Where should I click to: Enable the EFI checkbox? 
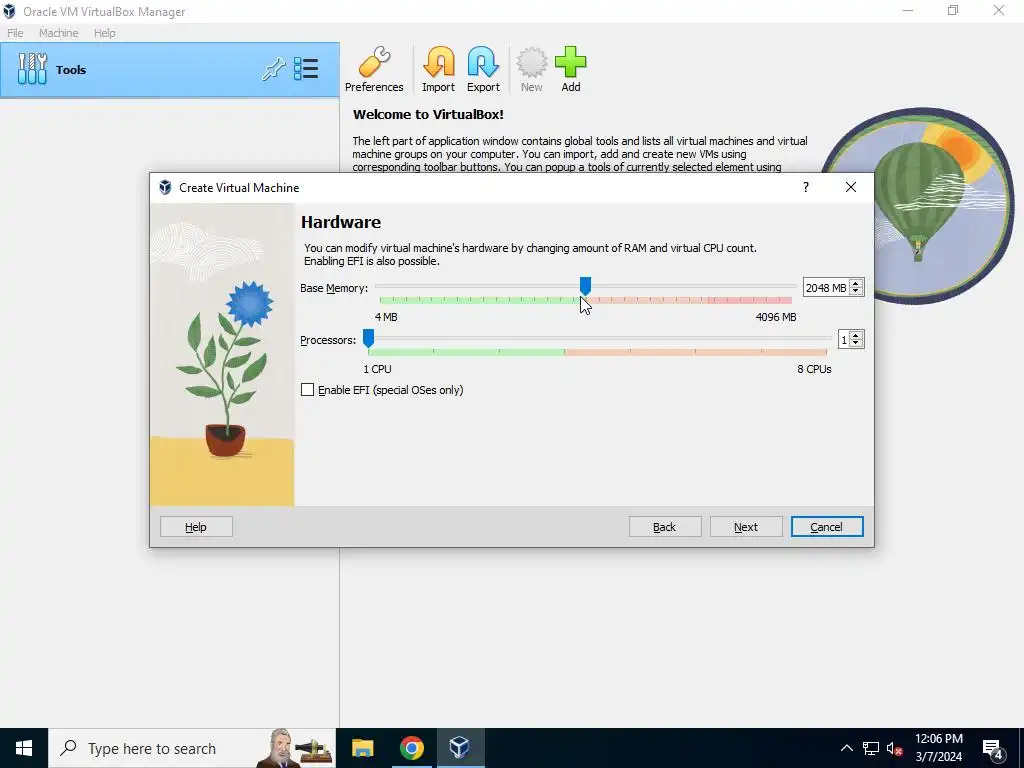click(x=308, y=390)
